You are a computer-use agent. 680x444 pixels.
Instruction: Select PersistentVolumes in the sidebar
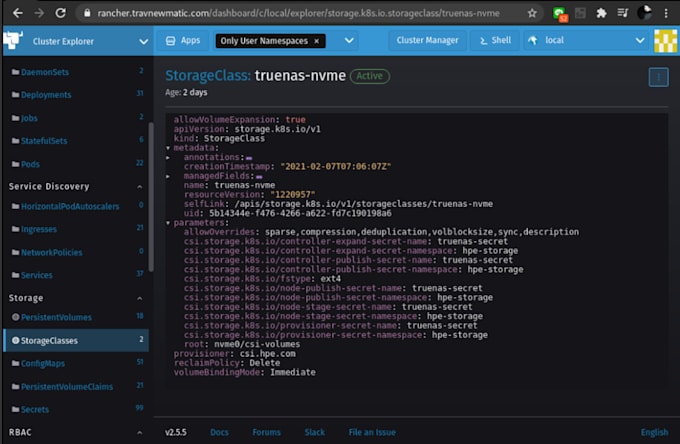[56, 317]
